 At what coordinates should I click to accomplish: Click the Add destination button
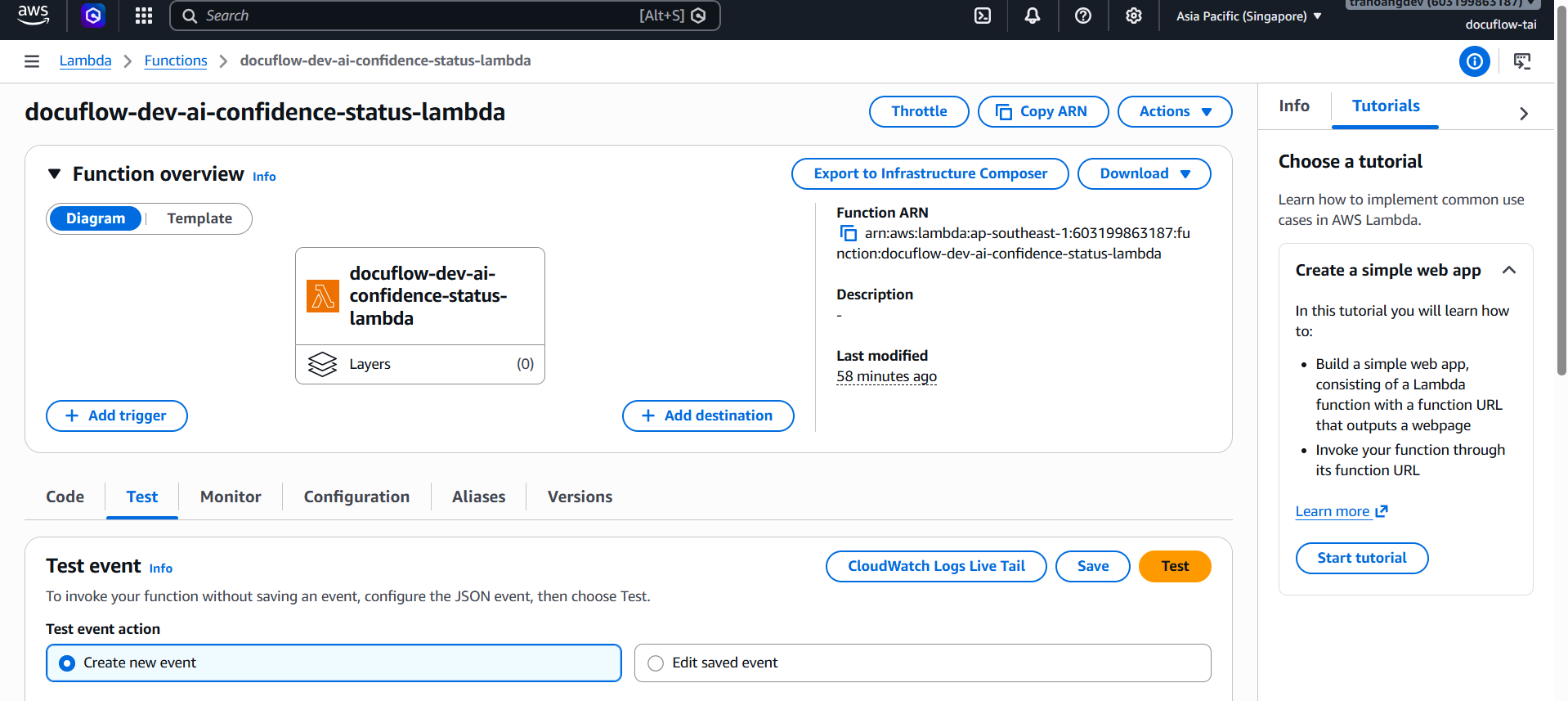708,416
